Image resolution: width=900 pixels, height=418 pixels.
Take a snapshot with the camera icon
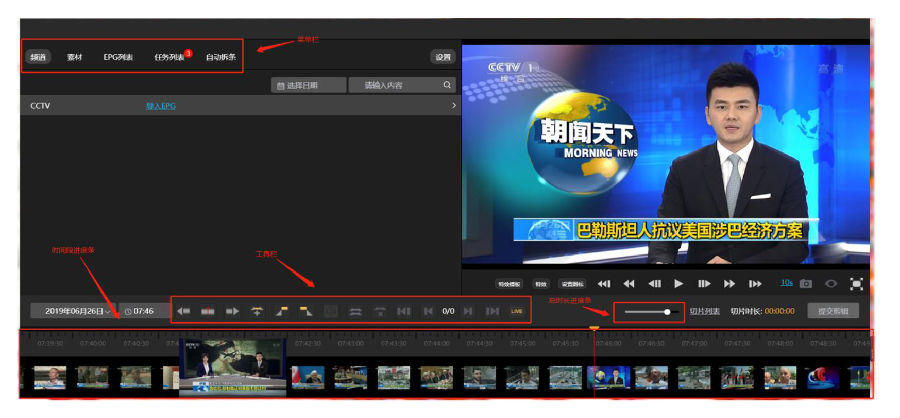(806, 284)
